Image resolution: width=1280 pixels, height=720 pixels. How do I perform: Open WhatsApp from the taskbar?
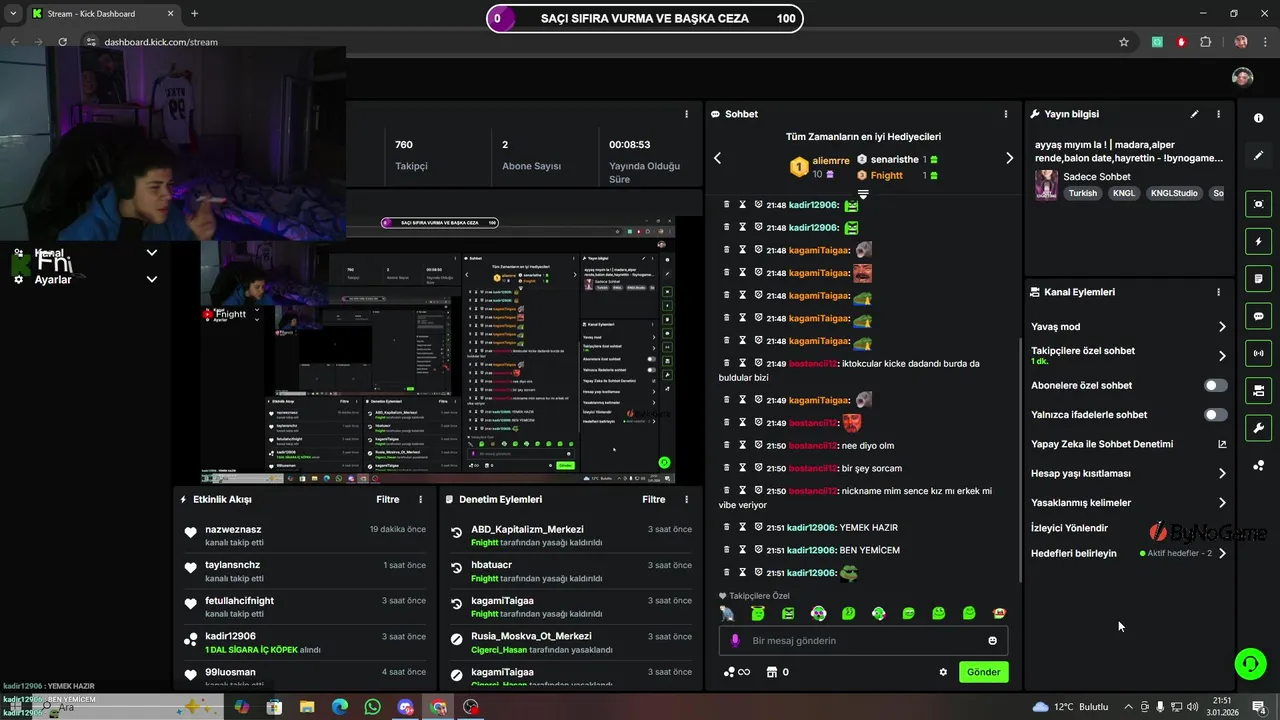tap(373, 707)
